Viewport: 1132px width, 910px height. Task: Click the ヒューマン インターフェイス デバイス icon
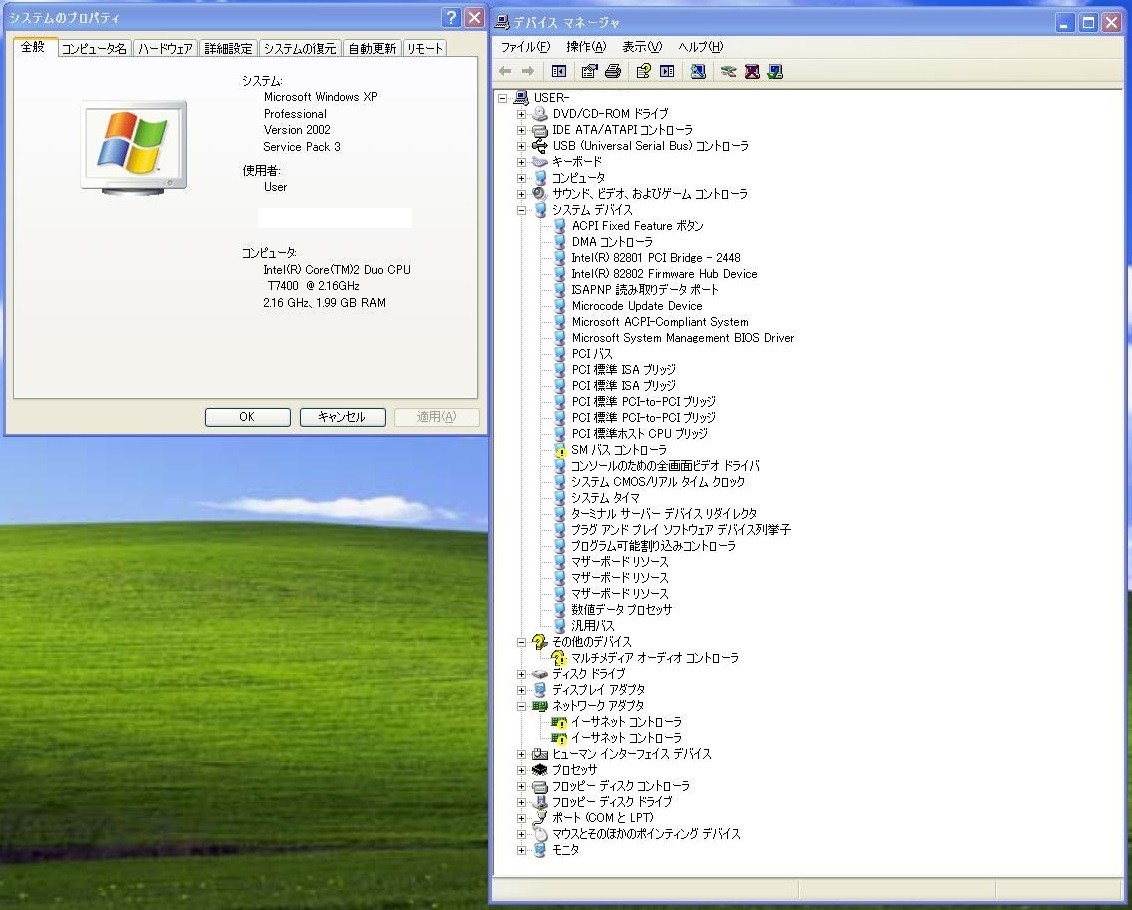(x=539, y=754)
